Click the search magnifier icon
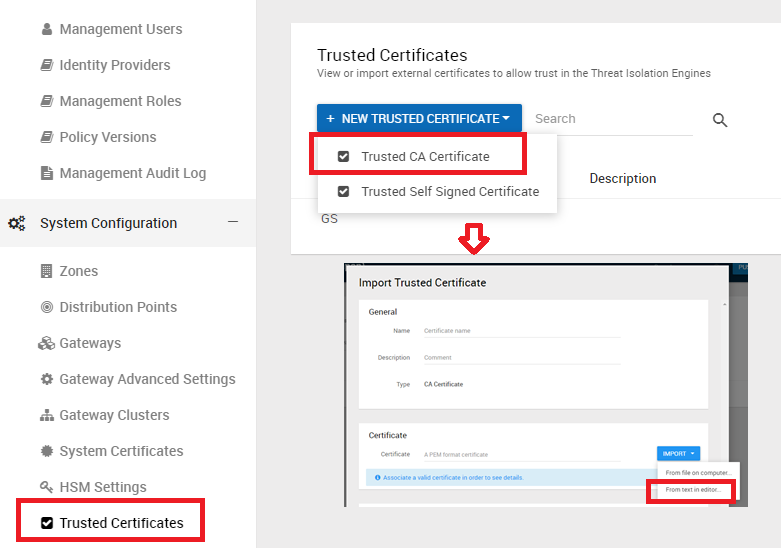Viewport: 781px width, 548px height. [x=719, y=120]
